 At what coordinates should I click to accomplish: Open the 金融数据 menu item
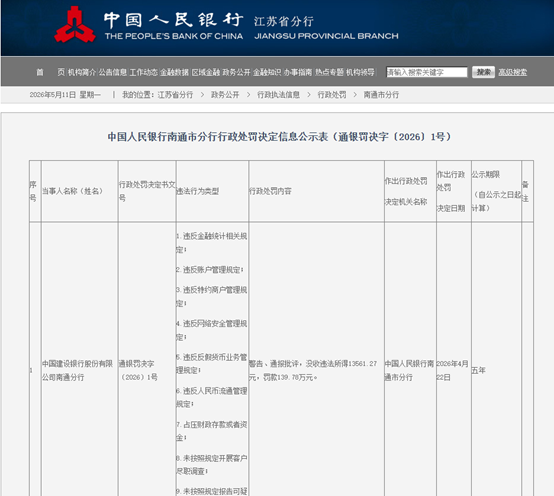coord(175,72)
